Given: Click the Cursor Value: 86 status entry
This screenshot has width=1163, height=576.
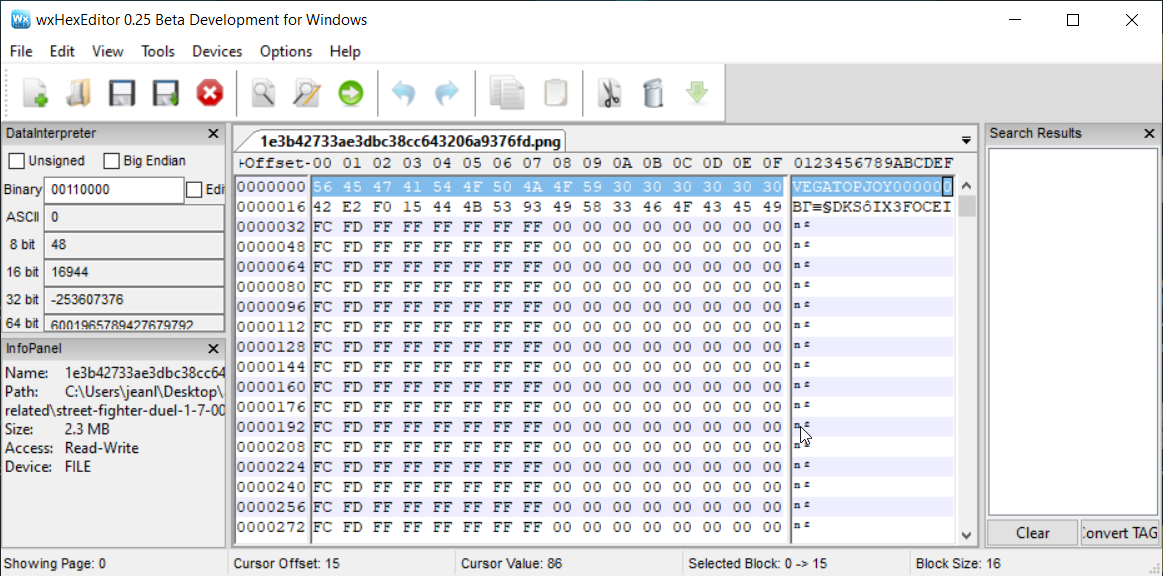Looking at the screenshot, I should 512,563.
